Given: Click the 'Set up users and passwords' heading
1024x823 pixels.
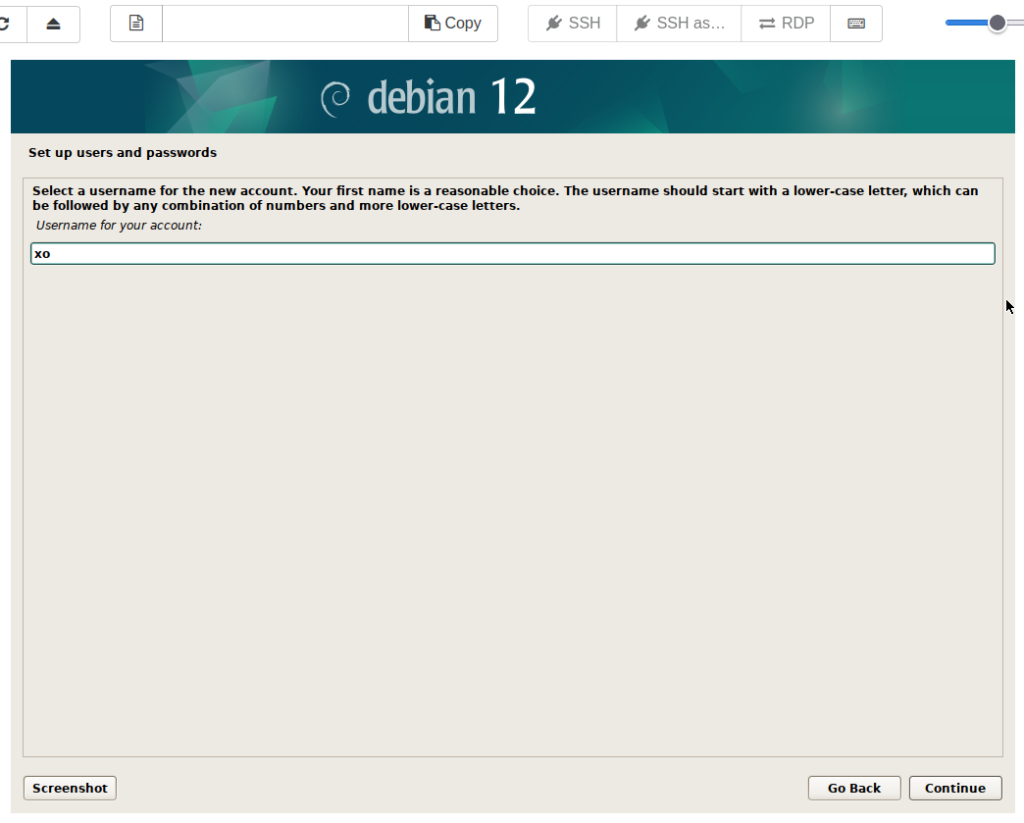Looking at the screenshot, I should (x=122, y=153).
